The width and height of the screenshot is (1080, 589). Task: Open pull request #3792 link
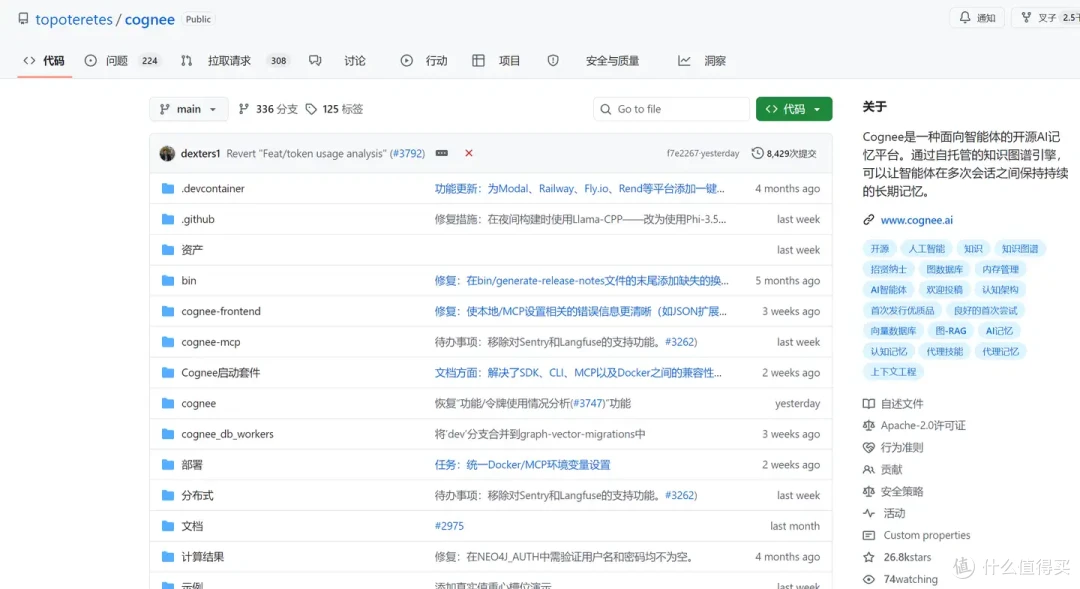tap(408, 154)
